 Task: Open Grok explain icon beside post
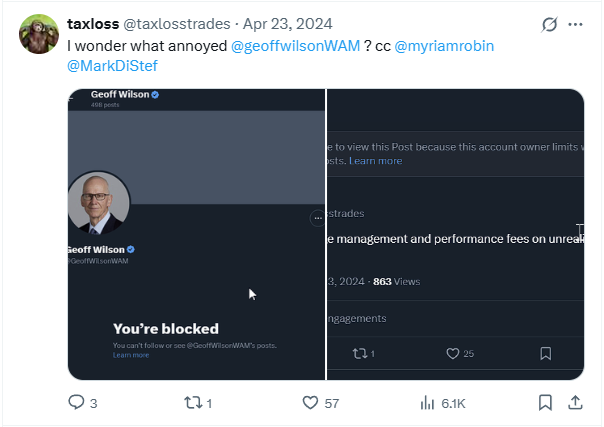click(x=548, y=24)
